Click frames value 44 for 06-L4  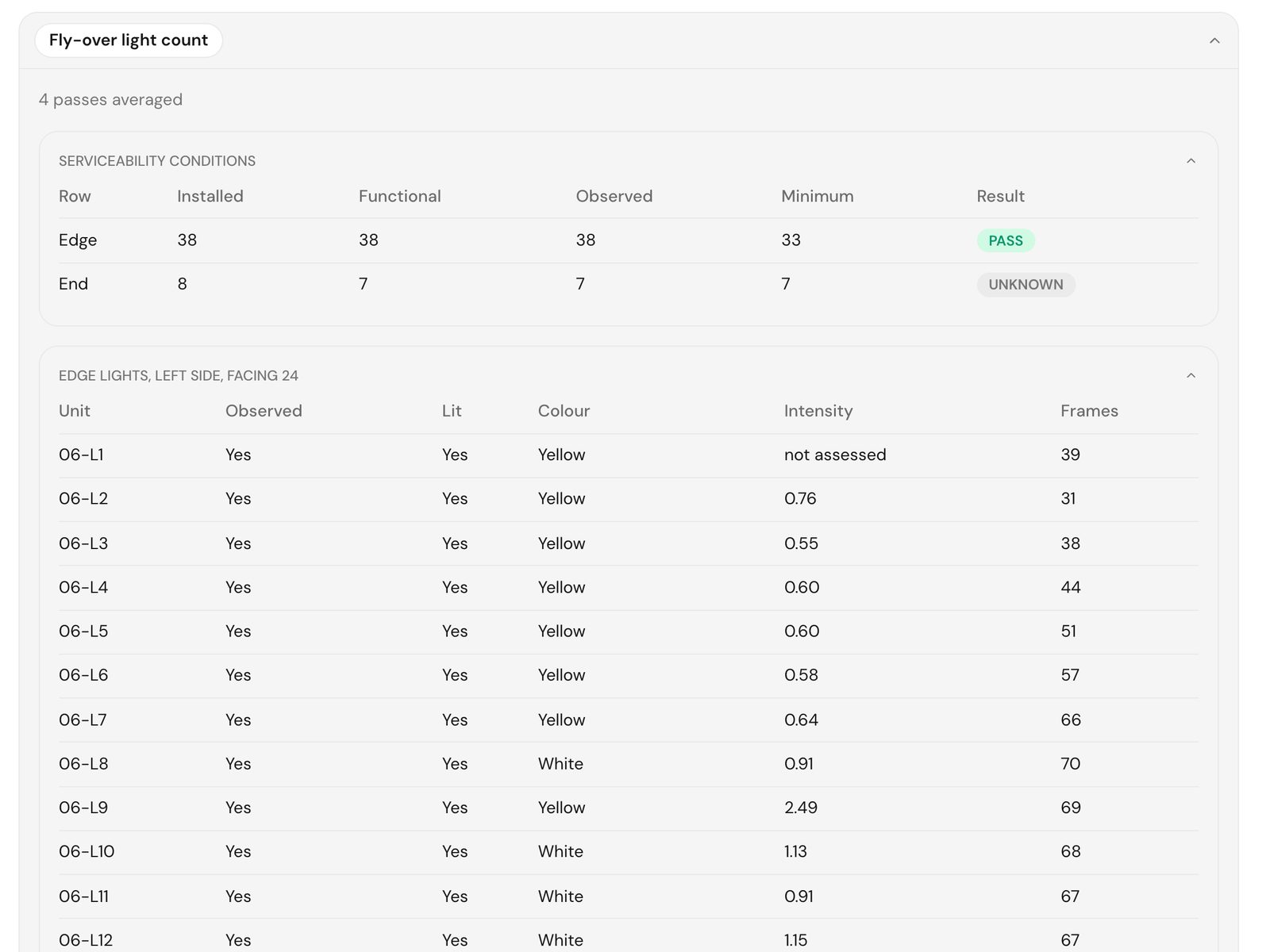pyautogui.click(x=1071, y=587)
